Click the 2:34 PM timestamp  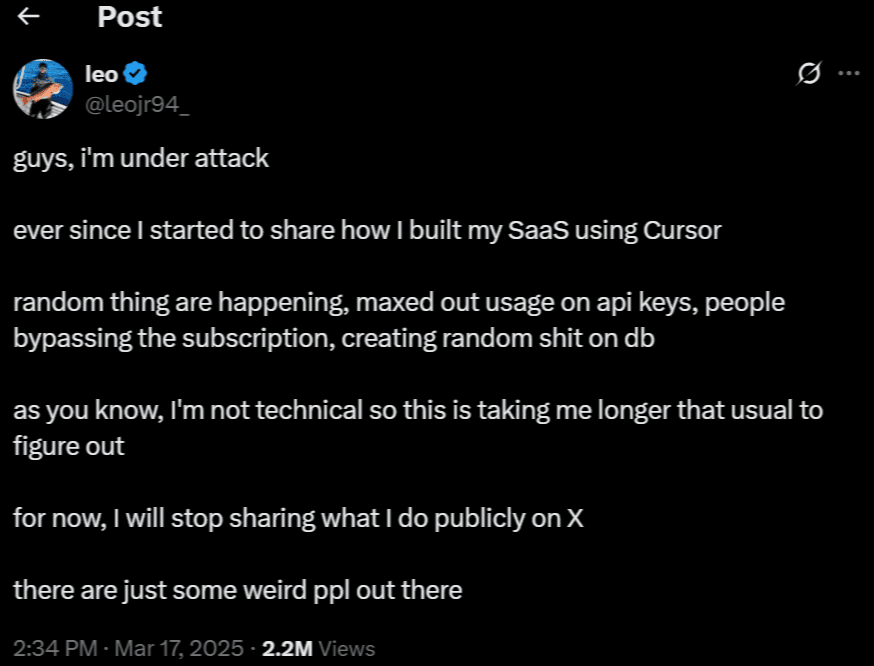[55, 649]
